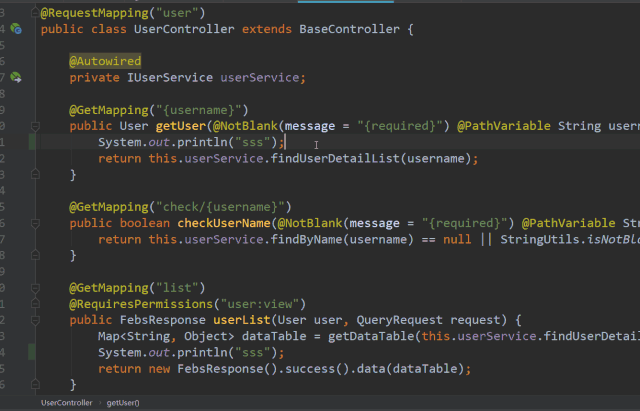Image resolution: width=640 pixels, height=411 pixels.
Task: Click the "check/{username}" mapping string
Action: tap(220, 207)
